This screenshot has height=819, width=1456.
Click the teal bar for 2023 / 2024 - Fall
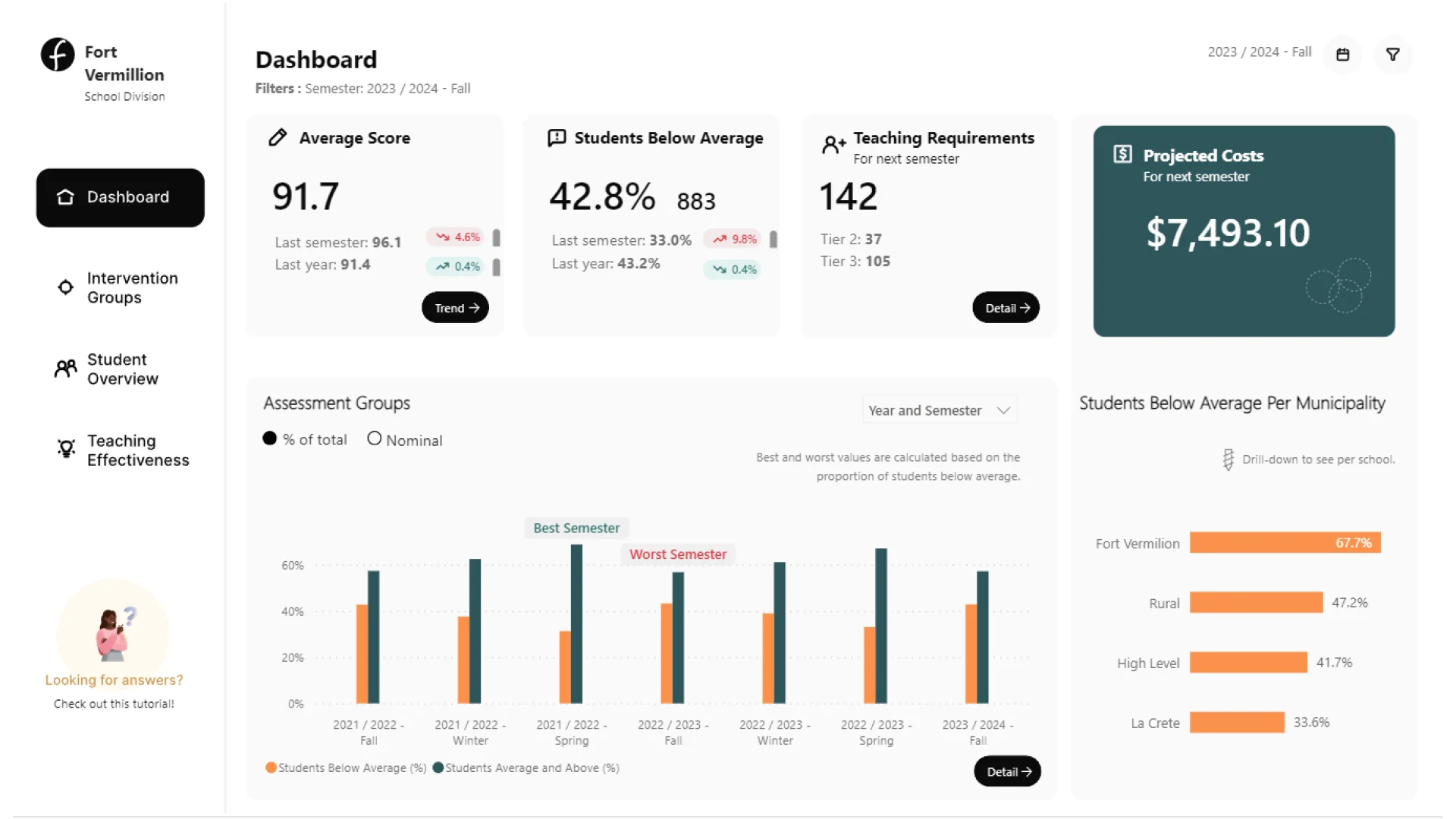coord(983,638)
